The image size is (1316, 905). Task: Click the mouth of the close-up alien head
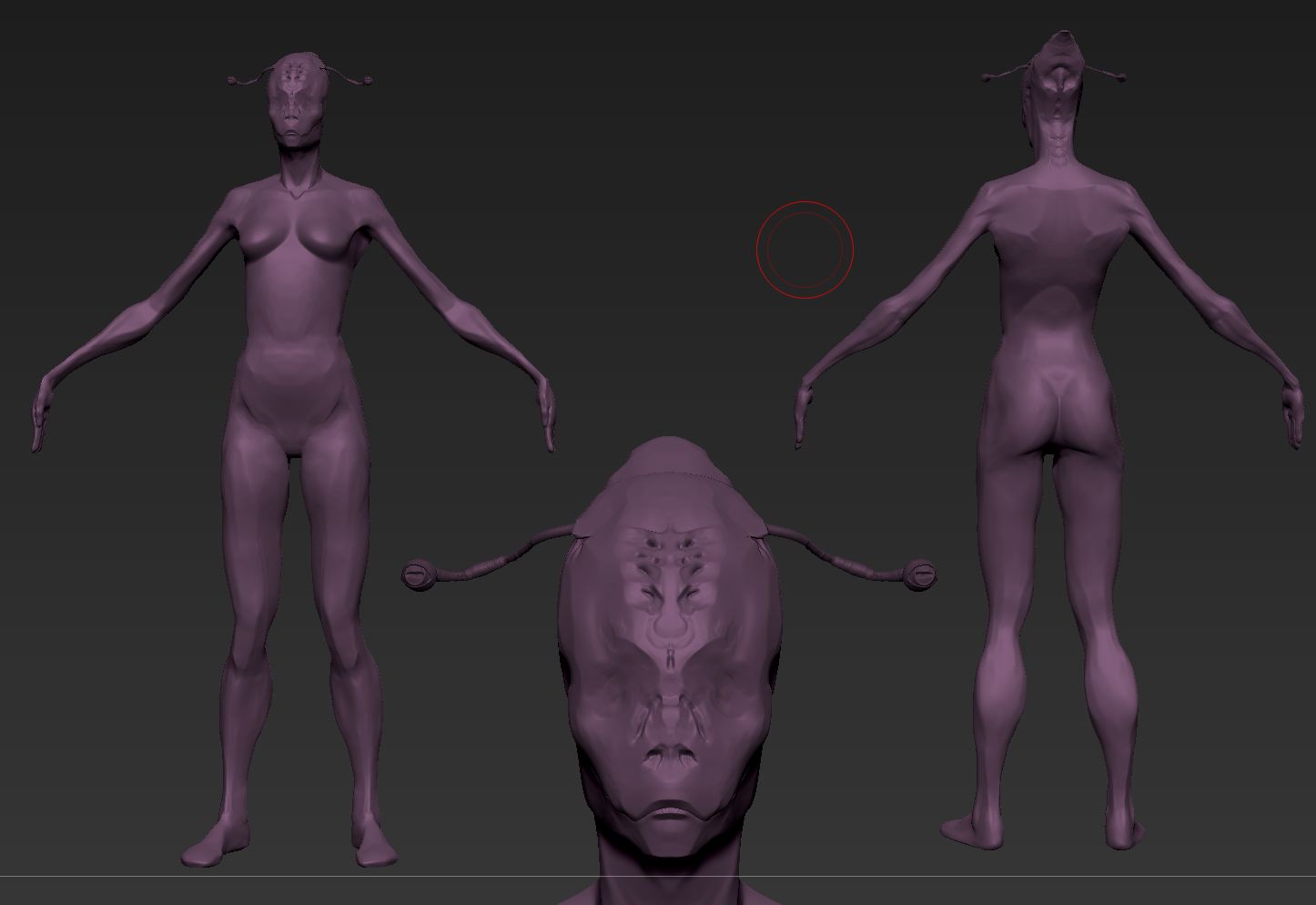(x=671, y=809)
